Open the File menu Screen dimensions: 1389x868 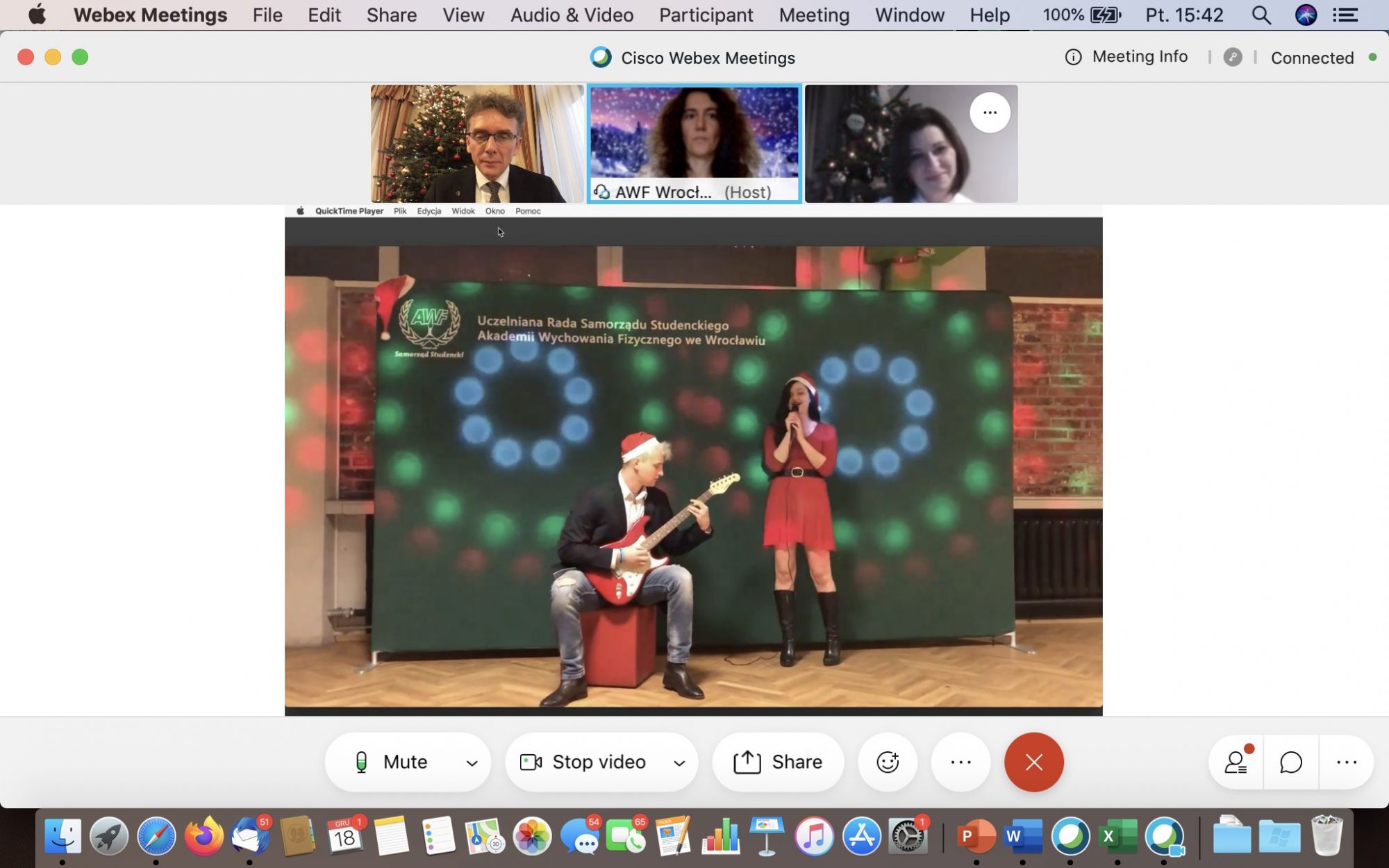[267, 15]
